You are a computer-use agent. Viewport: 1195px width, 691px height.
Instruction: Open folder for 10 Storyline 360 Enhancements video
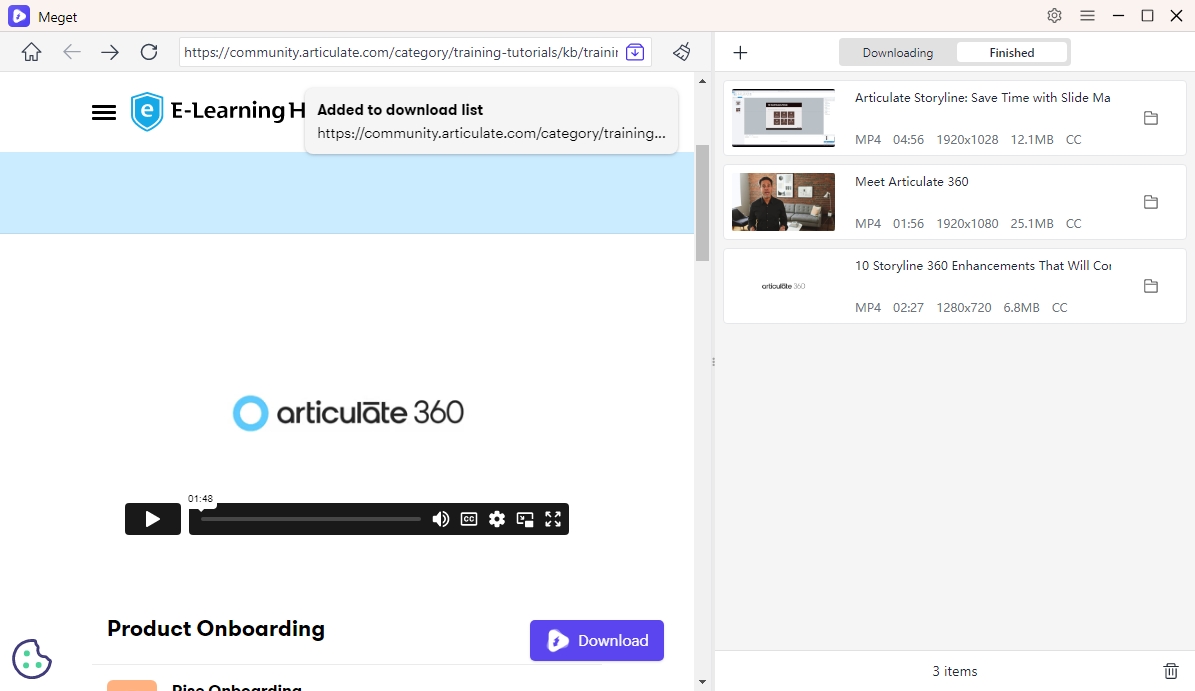tap(1151, 286)
